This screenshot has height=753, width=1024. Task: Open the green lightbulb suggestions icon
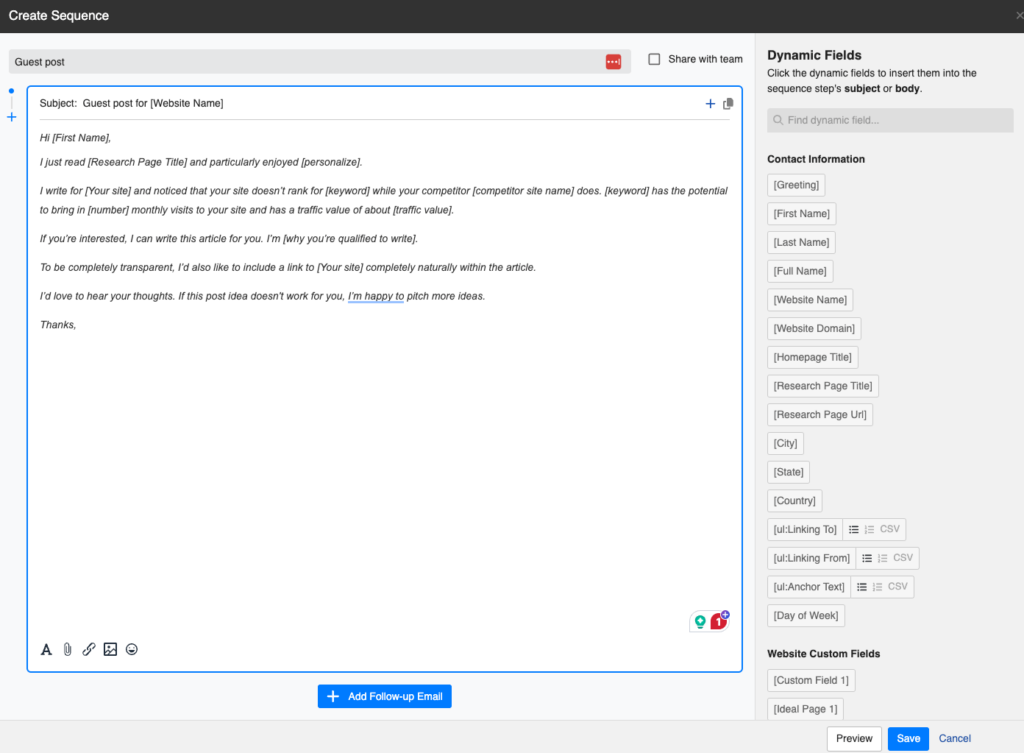(699, 620)
